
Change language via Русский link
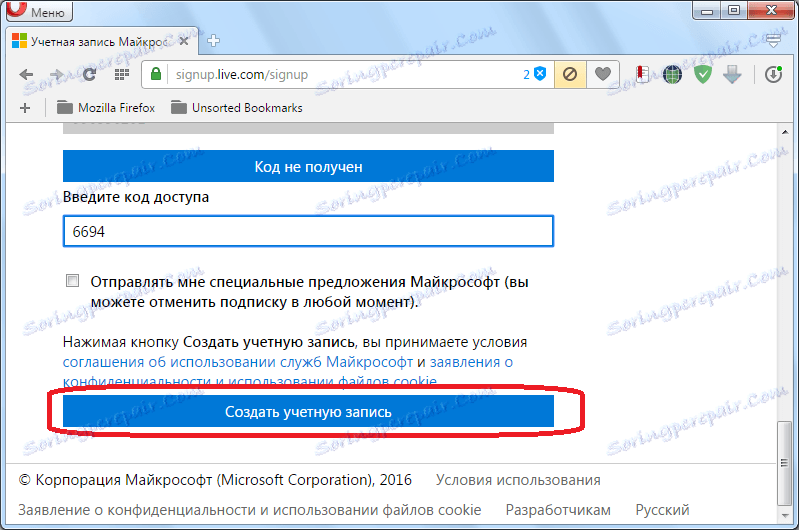(x=662, y=510)
